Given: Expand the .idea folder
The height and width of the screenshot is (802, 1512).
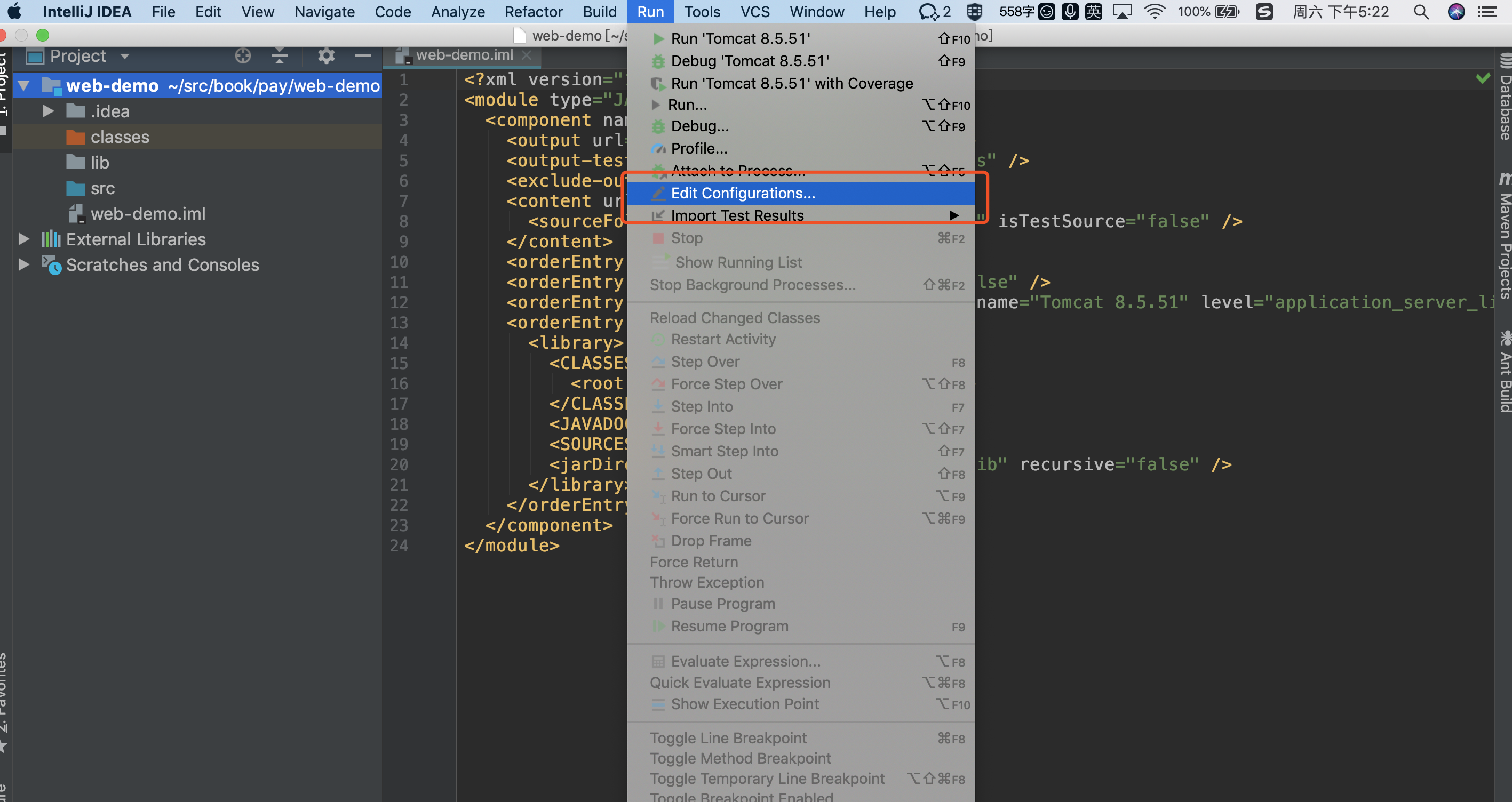Looking at the screenshot, I should coord(48,111).
